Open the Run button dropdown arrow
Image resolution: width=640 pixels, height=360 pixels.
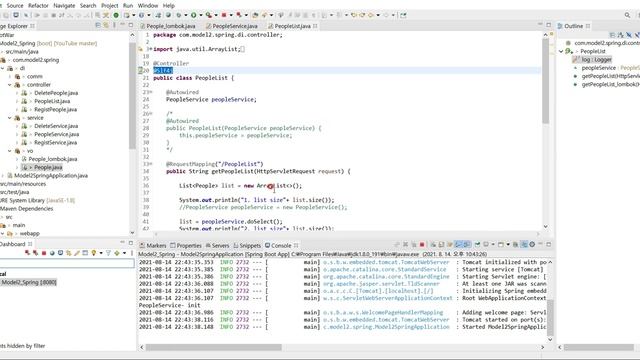200,15
